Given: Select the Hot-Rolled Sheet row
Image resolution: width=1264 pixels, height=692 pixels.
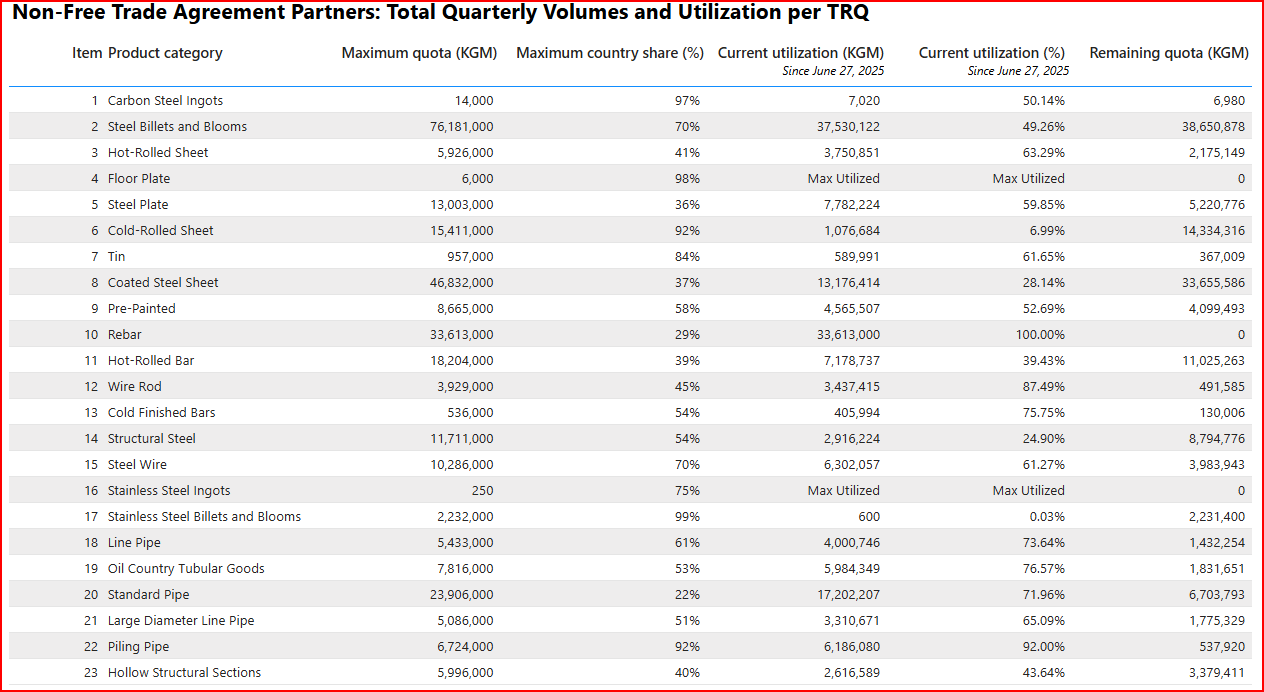Looking at the screenshot, I should pos(159,152).
